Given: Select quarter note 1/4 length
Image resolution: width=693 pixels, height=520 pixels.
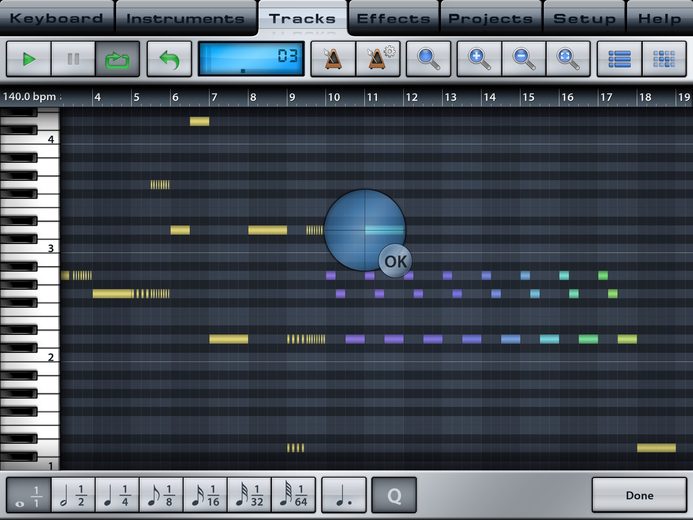Looking at the screenshot, I should tap(117, 495).
